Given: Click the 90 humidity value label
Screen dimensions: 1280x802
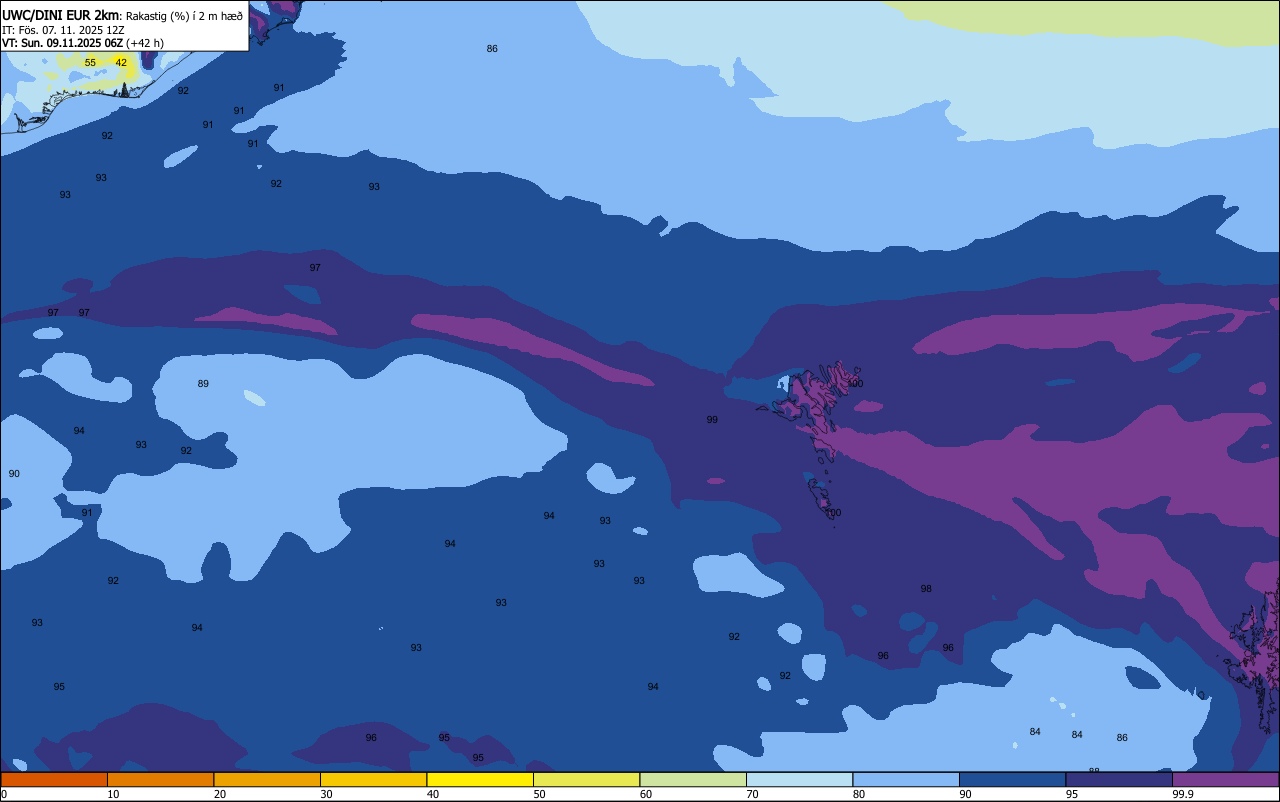Looking at the screenshot, I should tap(14, 473).
